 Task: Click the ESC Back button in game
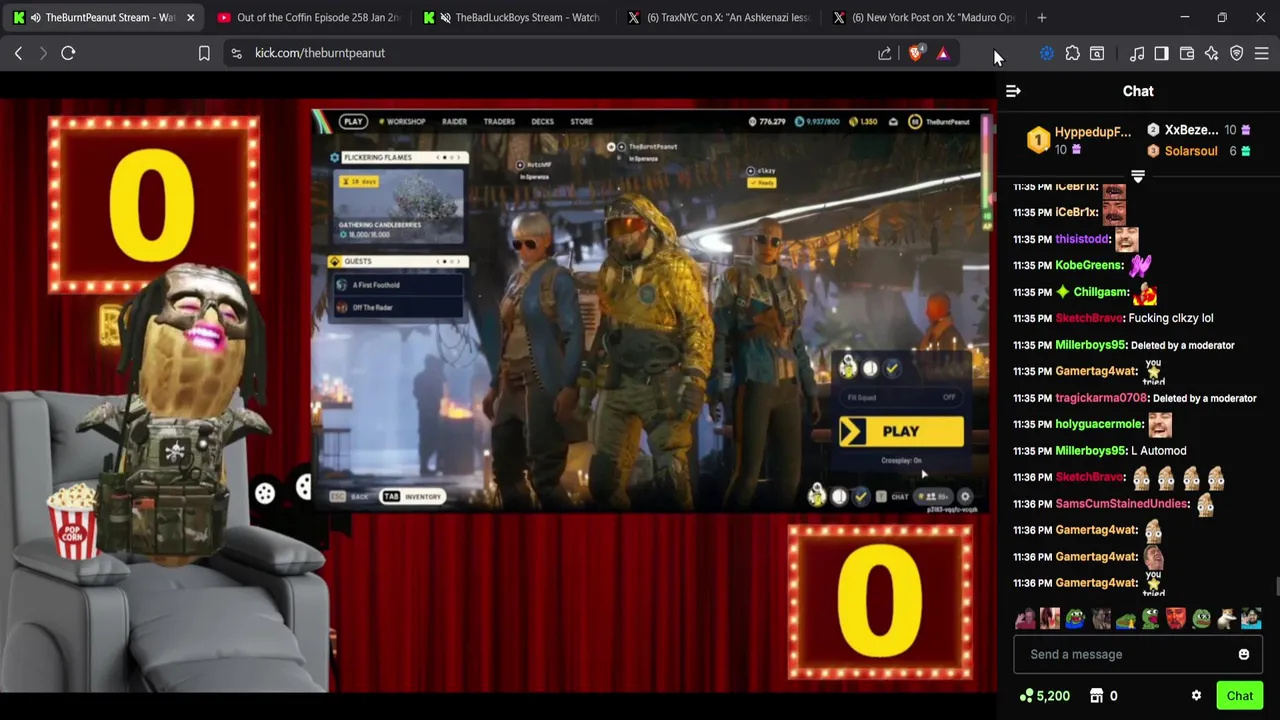point(350,496)
